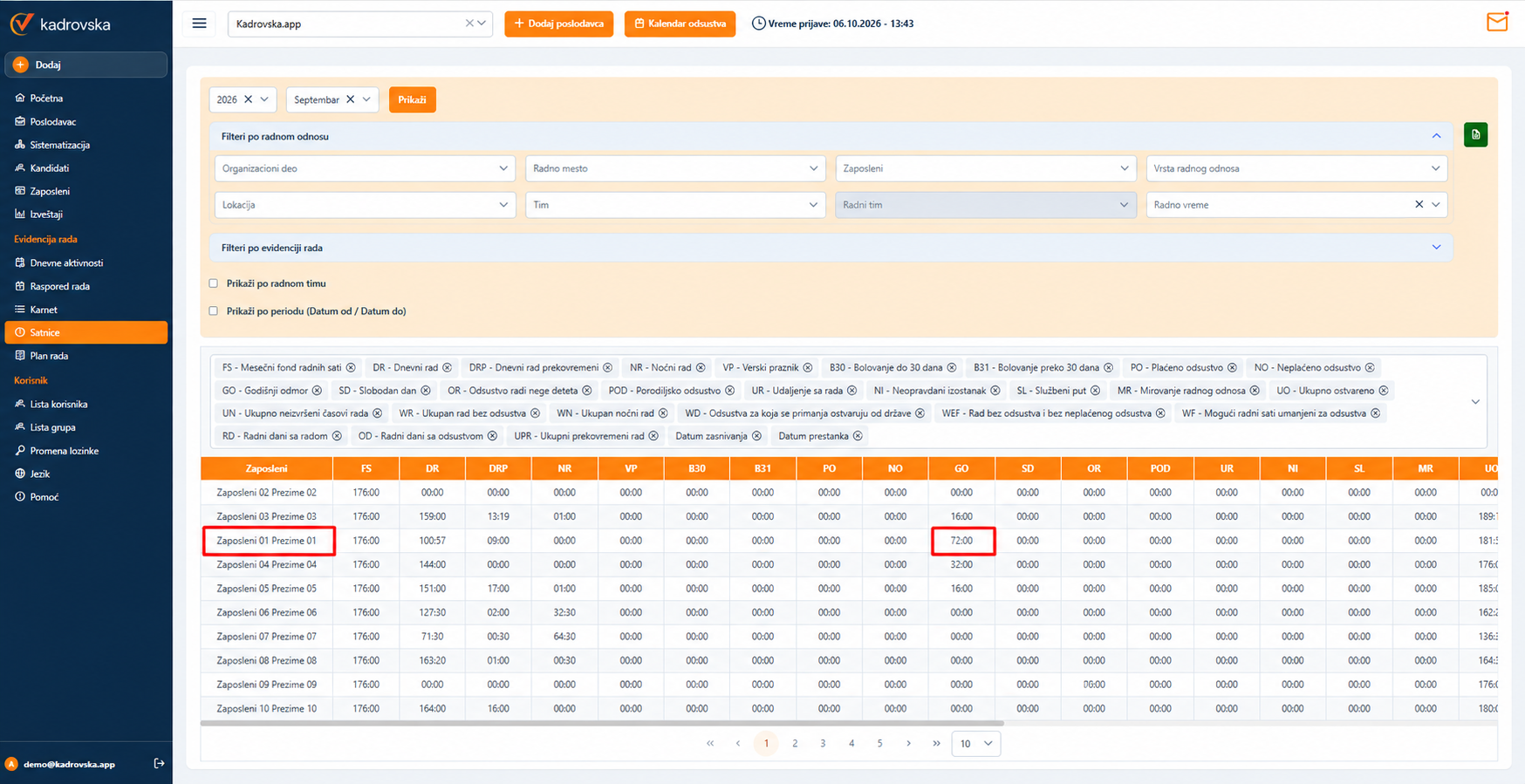1525x784 pixels.
Task: Open the Vrsta radnog odnosa dropdown
Action: coord(1296,168)
